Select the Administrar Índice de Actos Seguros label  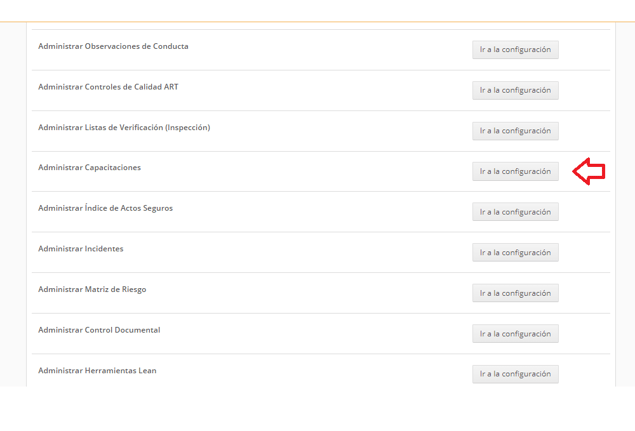(105, 208)
